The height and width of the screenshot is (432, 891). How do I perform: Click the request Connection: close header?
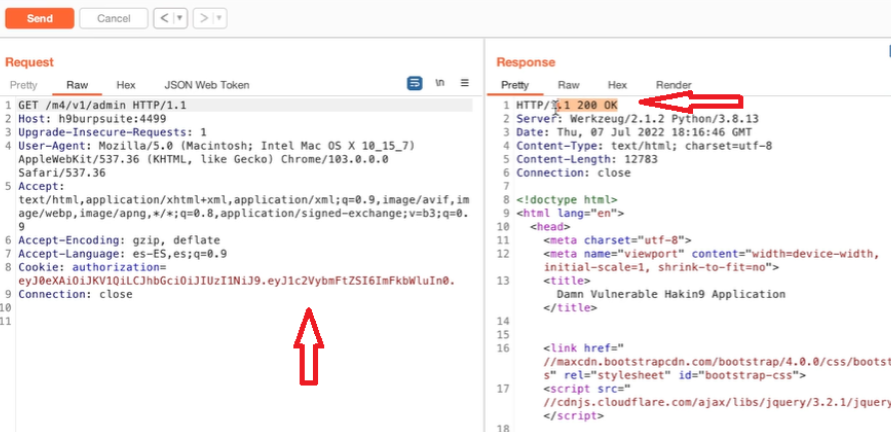pyautogui.click(x=75, y=294)
